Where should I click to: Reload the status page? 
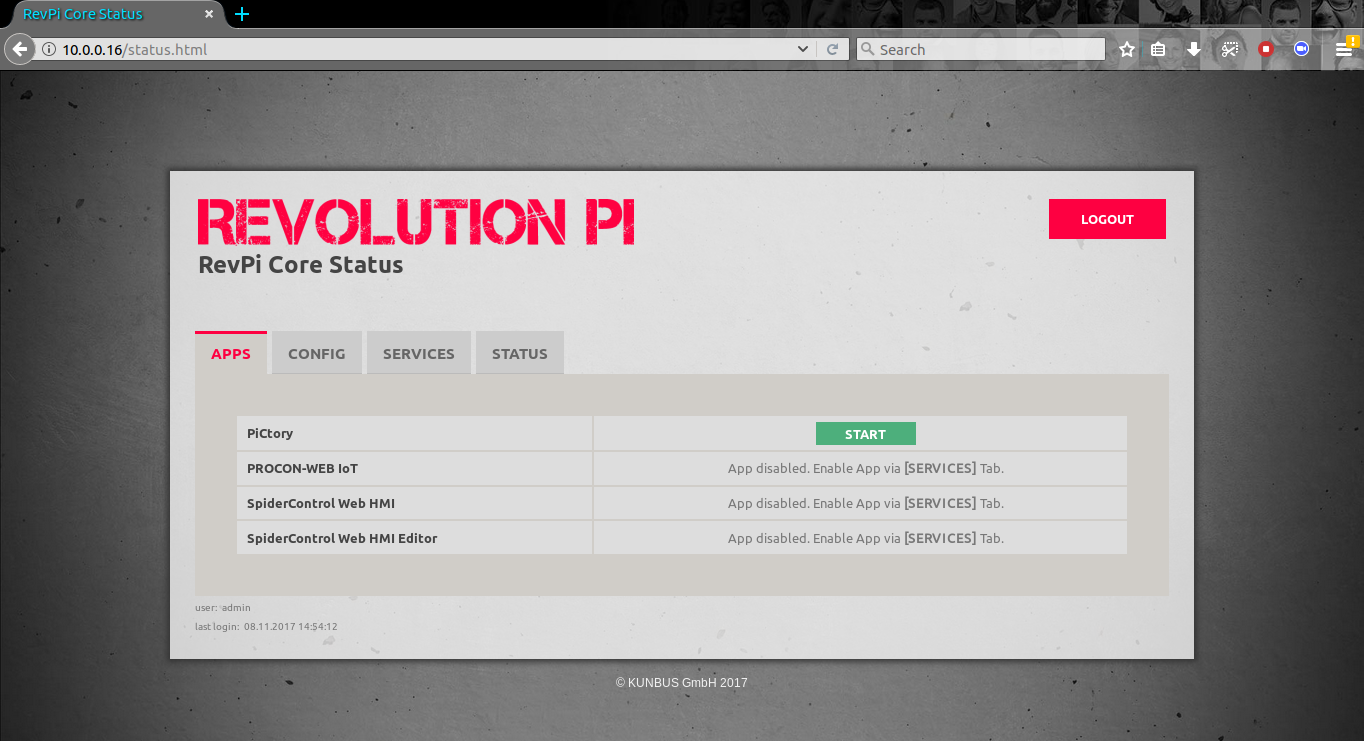click(833, 48)
